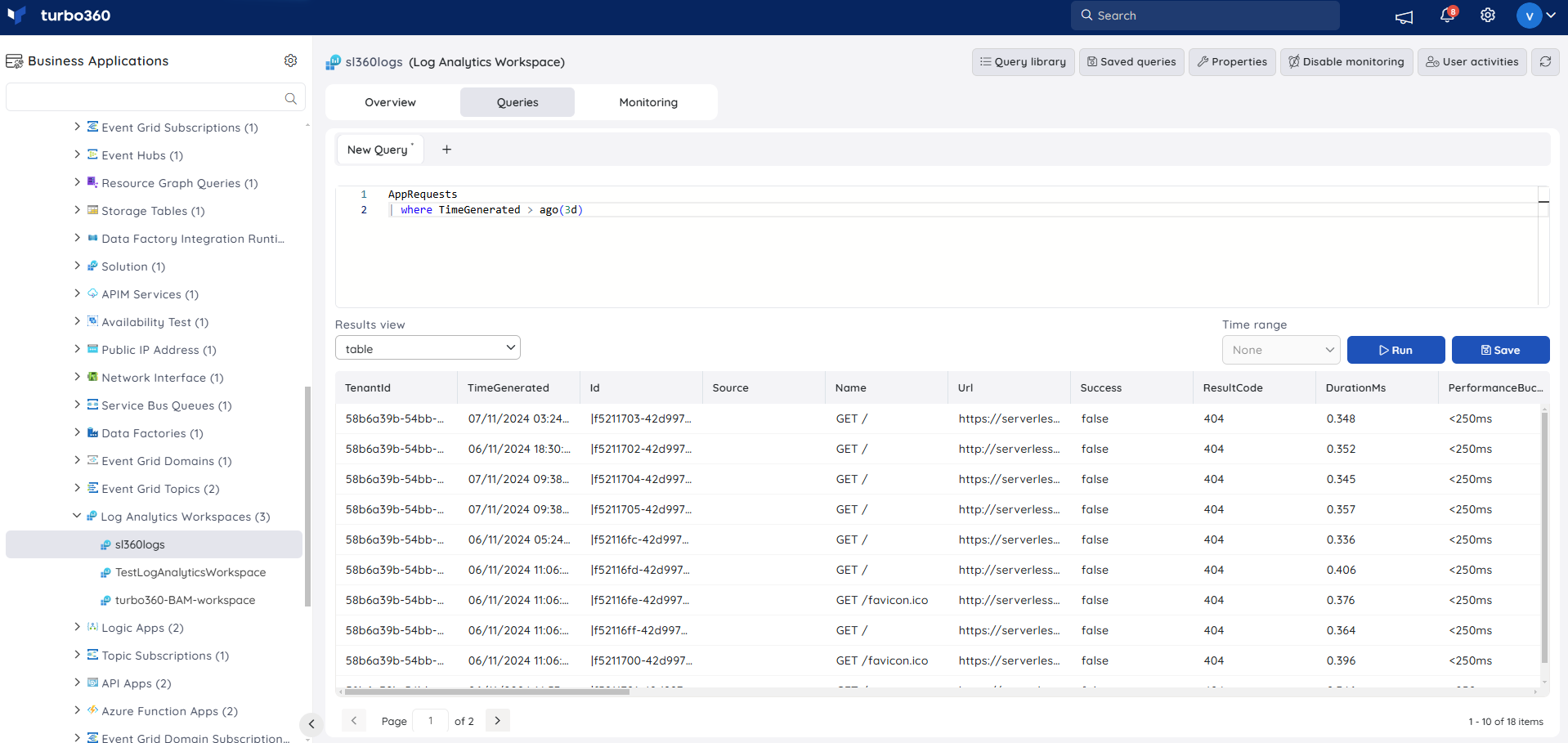
Task: Open the notifications bell icon
Action: pyautogui.click(x=1447, y=15)
